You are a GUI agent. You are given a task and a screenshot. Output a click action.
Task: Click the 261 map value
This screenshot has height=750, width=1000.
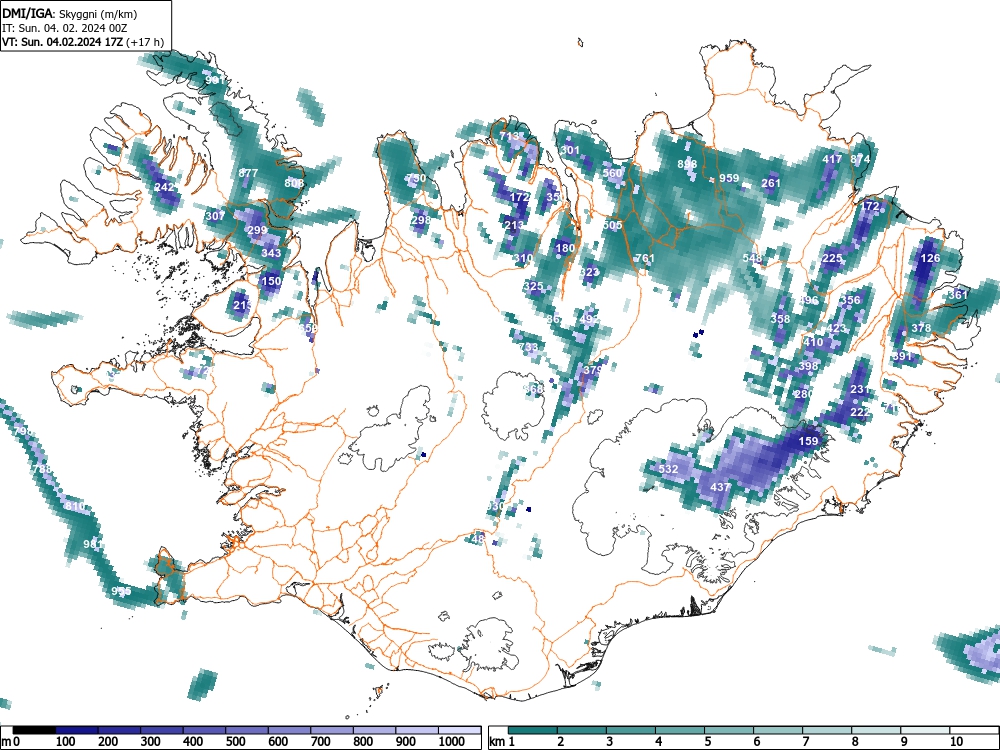771,183
